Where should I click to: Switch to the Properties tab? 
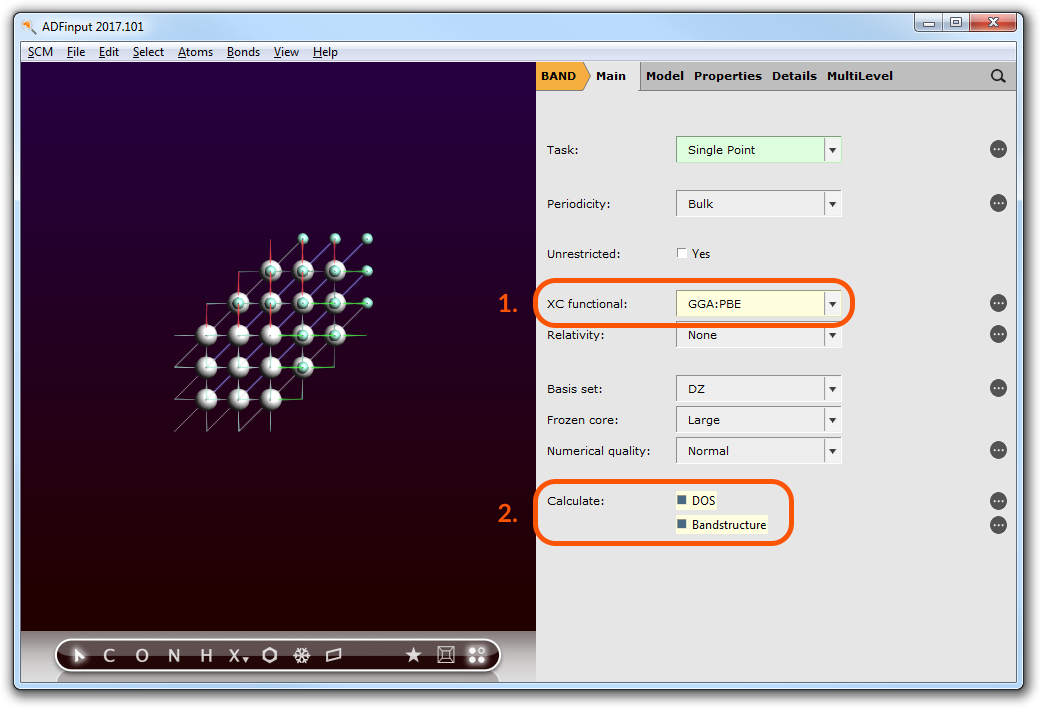[727, 76]
